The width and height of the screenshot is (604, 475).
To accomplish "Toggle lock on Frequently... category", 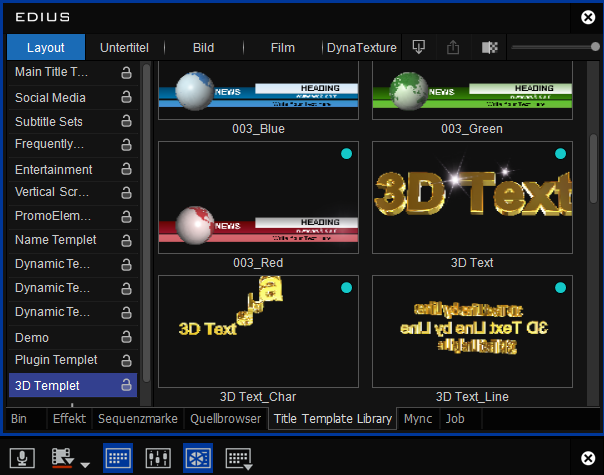I will coord(126,145).
